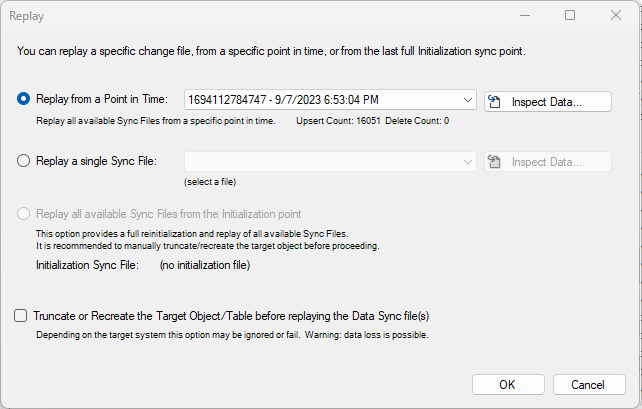Select the Replay from a Point in Time radio button
This screenshot has width=642, height=409.
point(24,100)
